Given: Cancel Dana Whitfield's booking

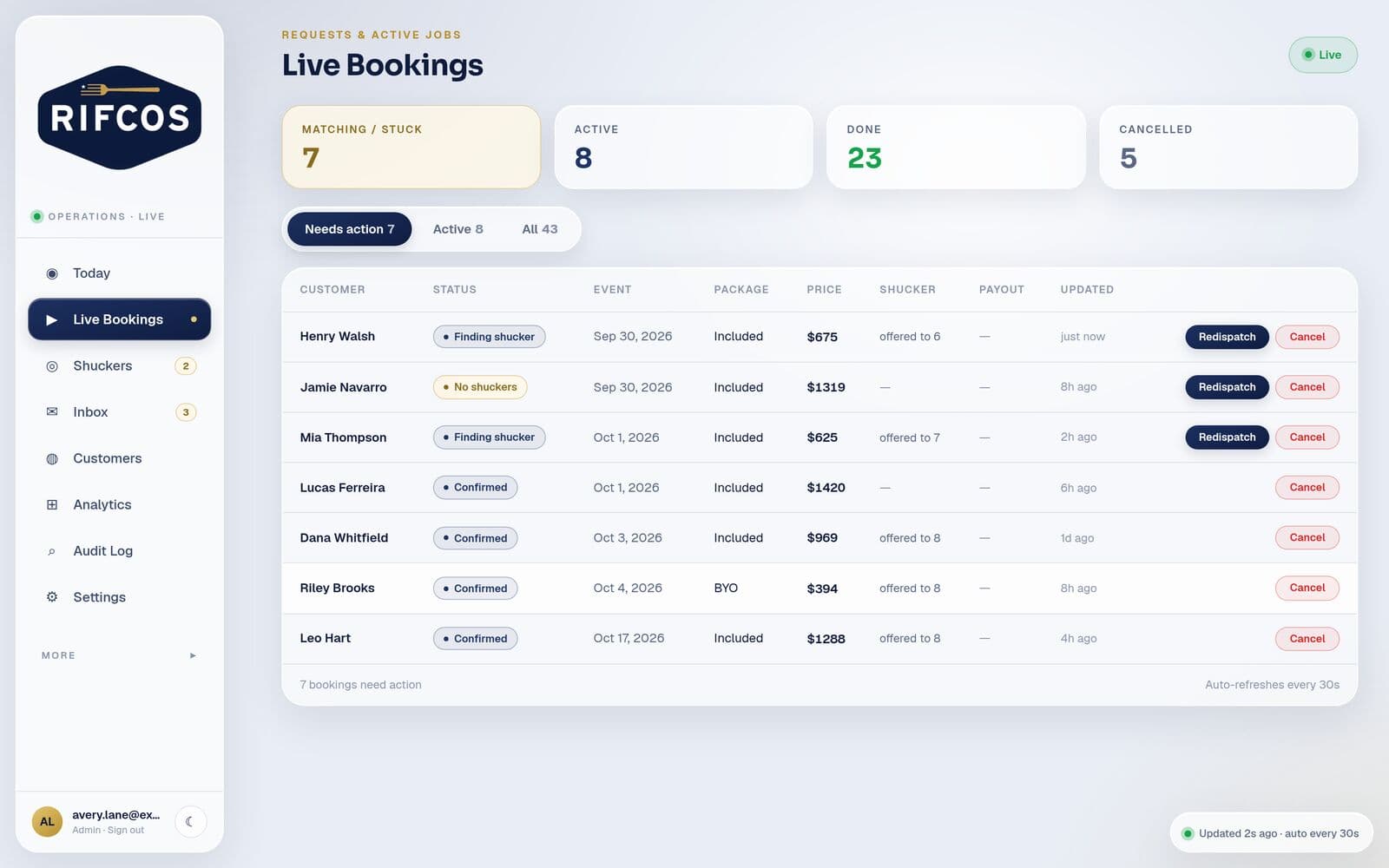Looking at the screenshot, I should point(1307,538).
